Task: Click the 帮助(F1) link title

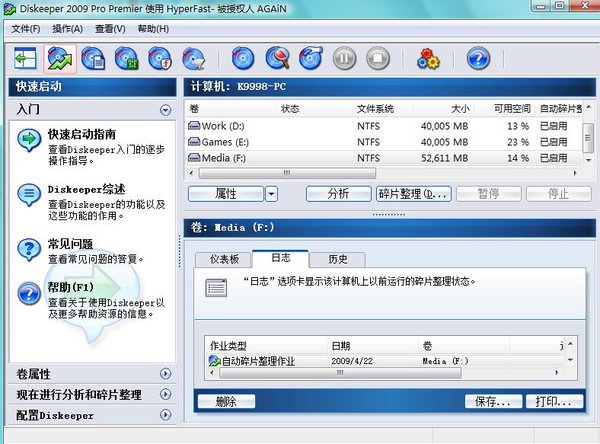Action: pos(70,287)
